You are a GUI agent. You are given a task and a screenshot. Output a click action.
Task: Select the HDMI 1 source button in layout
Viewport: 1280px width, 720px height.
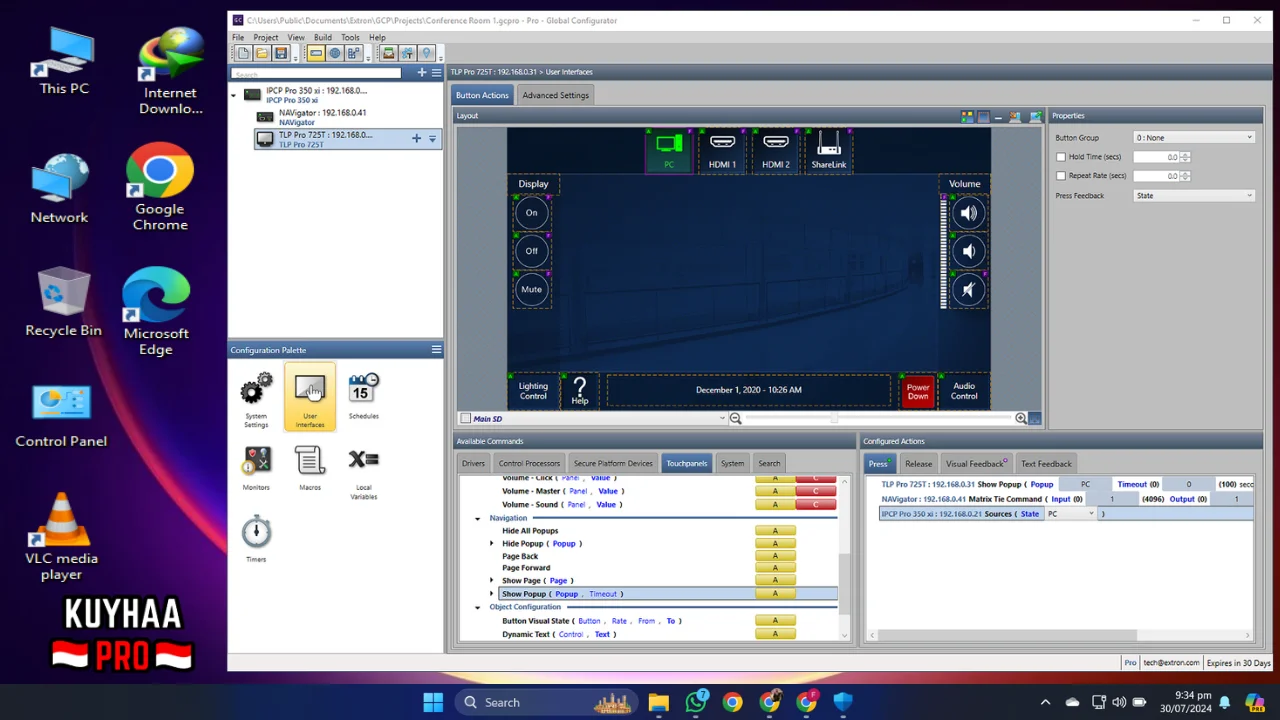tap(722, 150)
